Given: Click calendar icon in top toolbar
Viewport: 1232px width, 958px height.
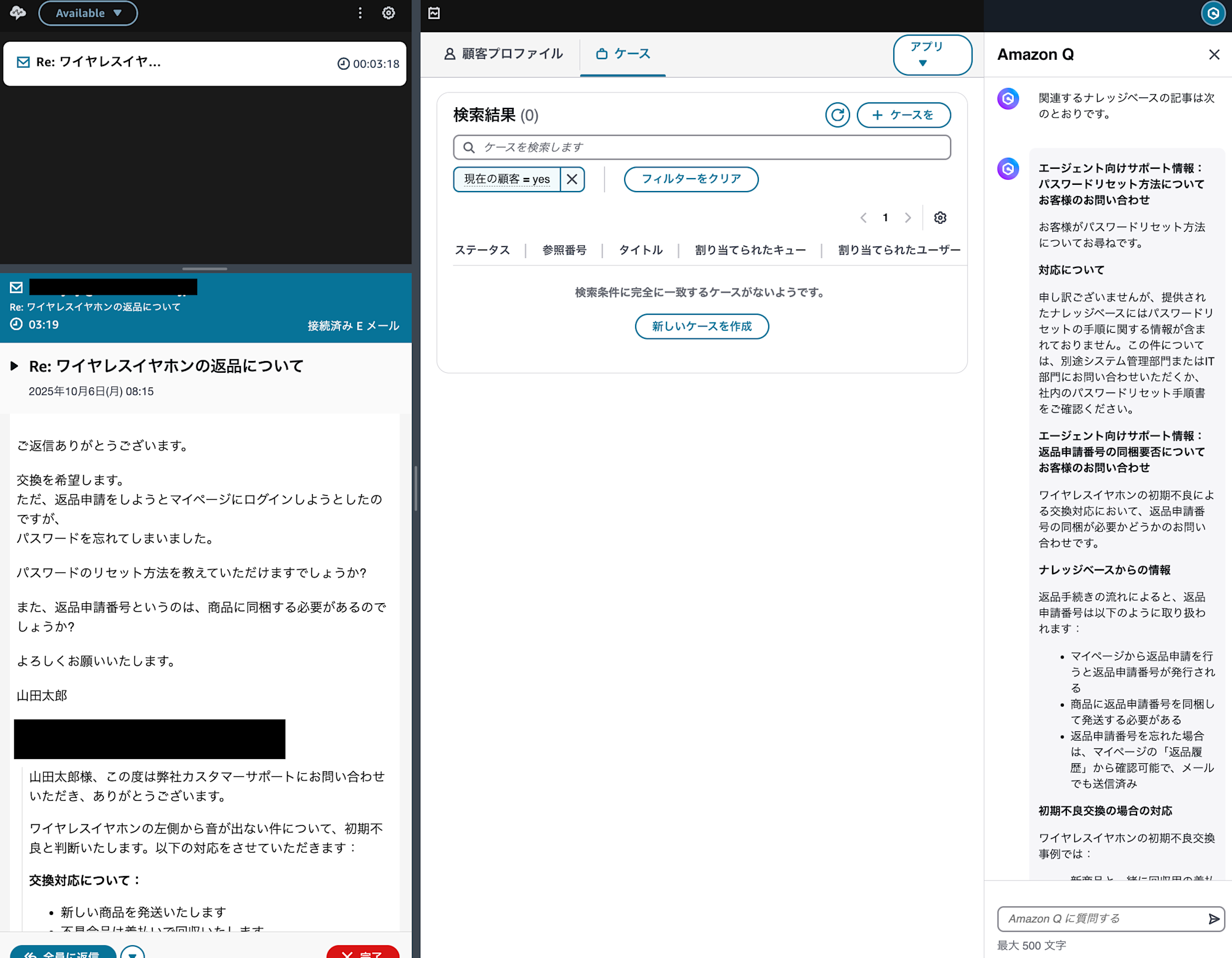Looking at the screenshot, I should pos(434,13).
